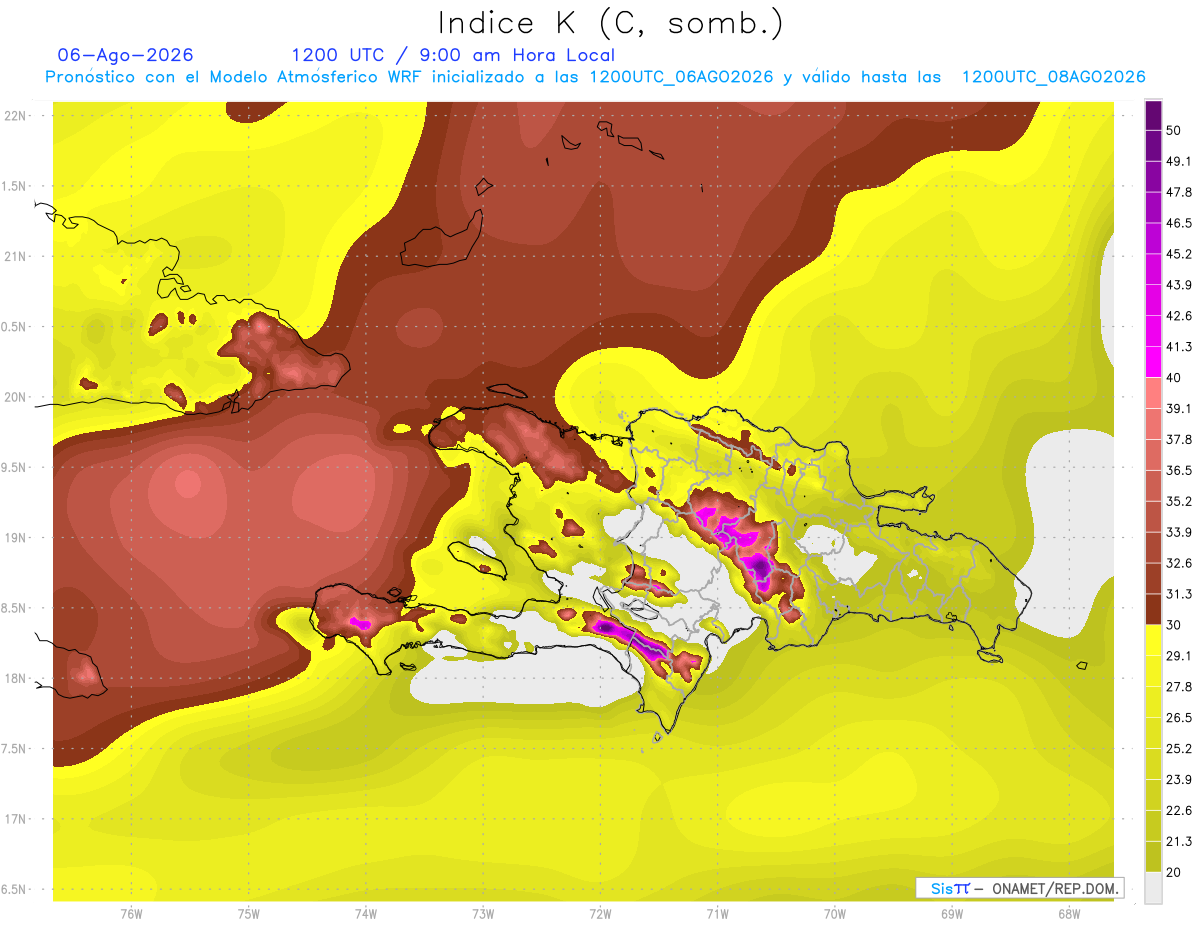Screen dimensions: 1200x927
Task: Click the legend value '22.6'
Action: click(x=1179, y=811)
